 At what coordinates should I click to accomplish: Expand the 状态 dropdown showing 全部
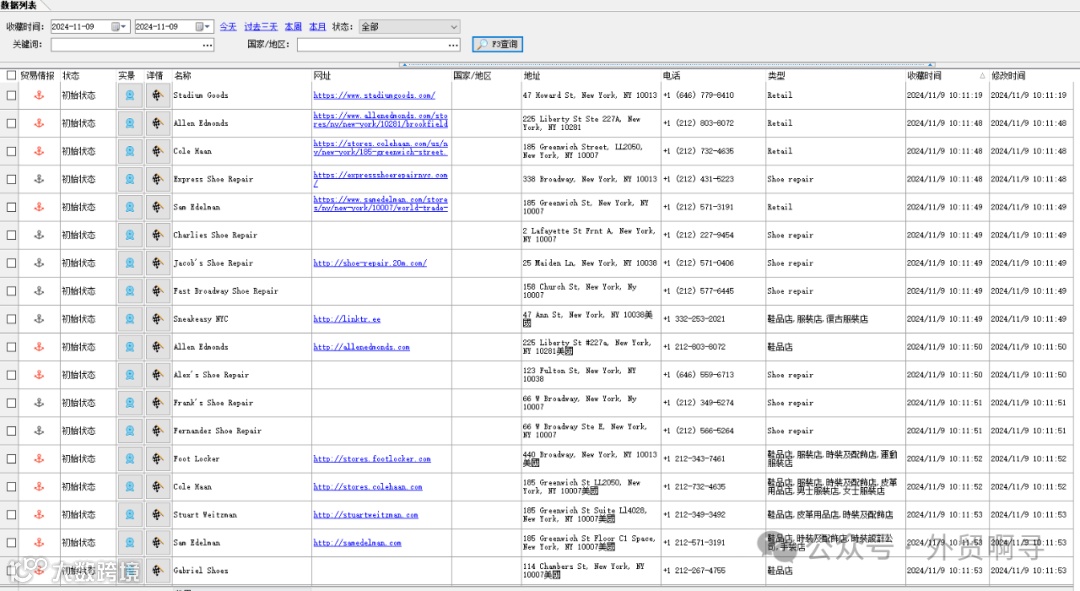(409, 27)
